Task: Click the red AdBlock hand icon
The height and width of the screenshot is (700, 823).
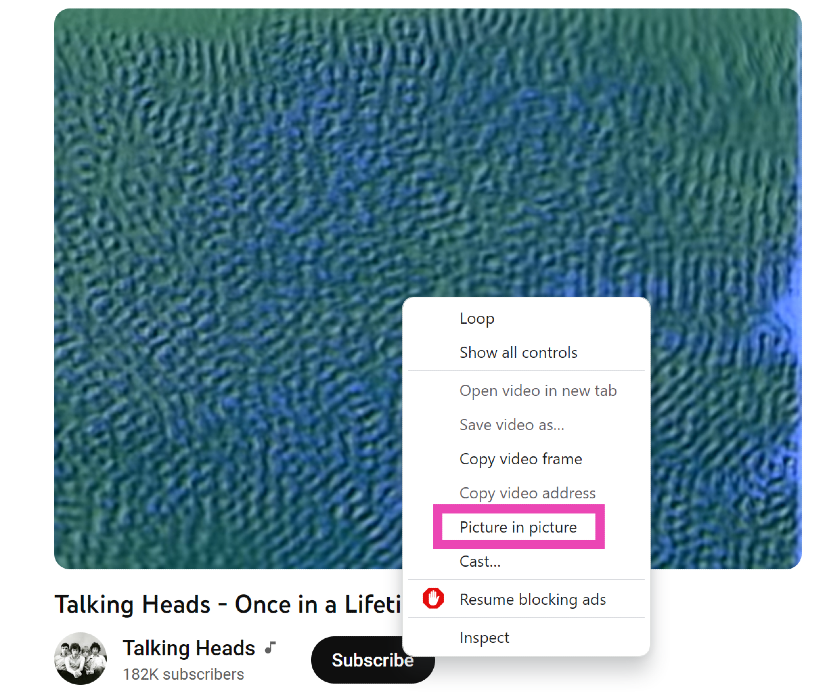Action: coord(433,598)
